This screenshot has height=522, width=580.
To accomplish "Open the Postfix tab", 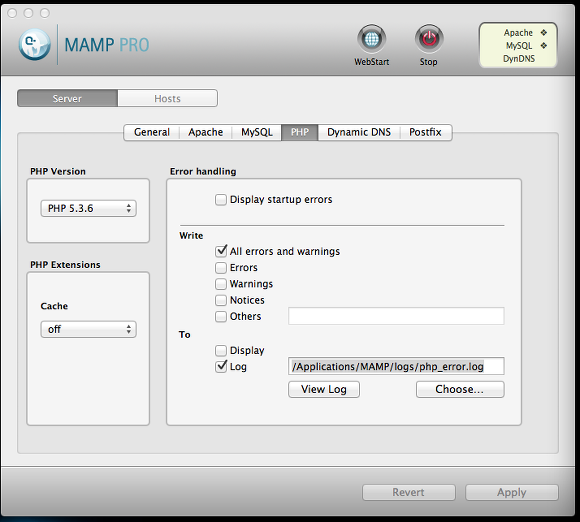I will point(425,132).
